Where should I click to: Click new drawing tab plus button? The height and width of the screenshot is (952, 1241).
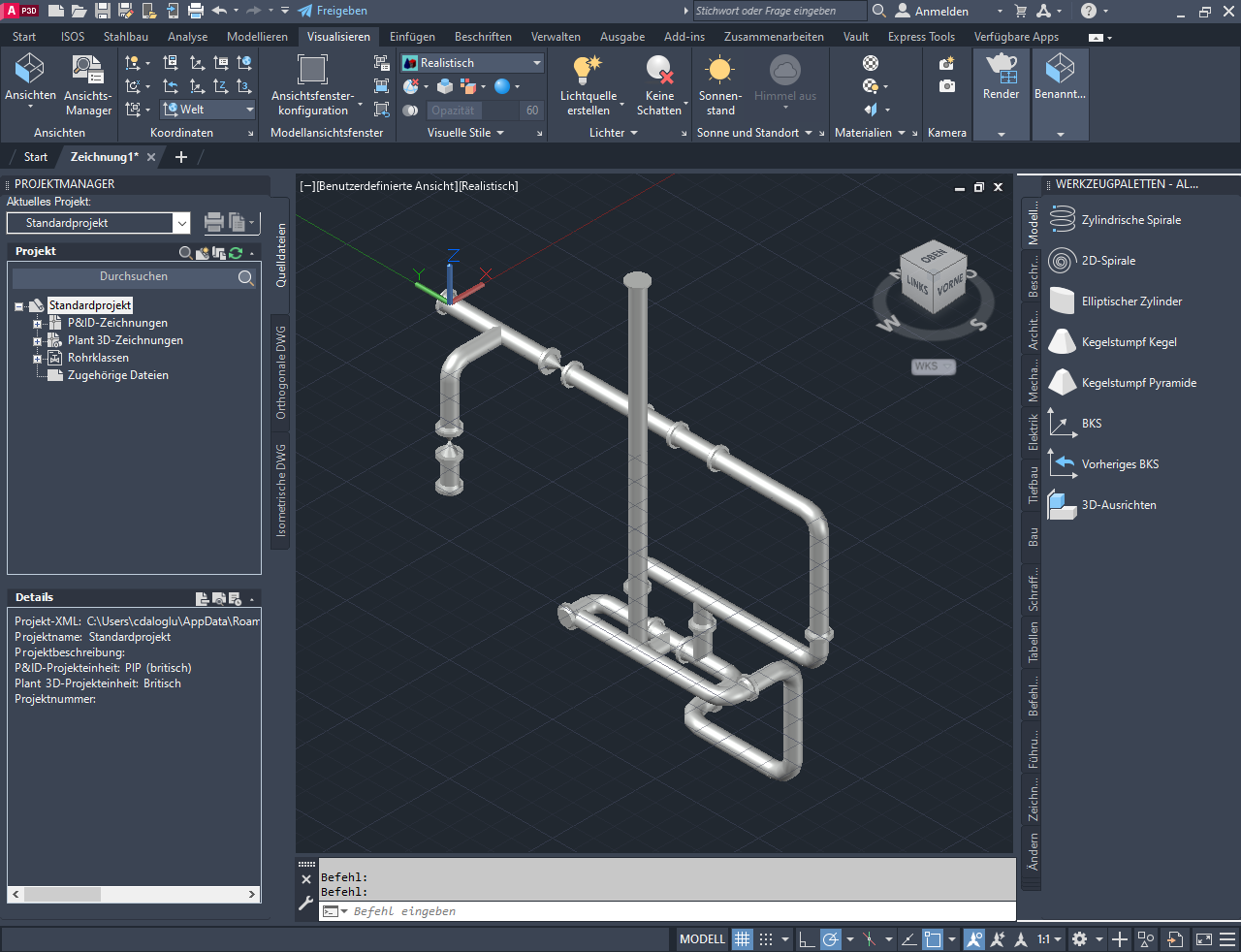click(180, 157)
